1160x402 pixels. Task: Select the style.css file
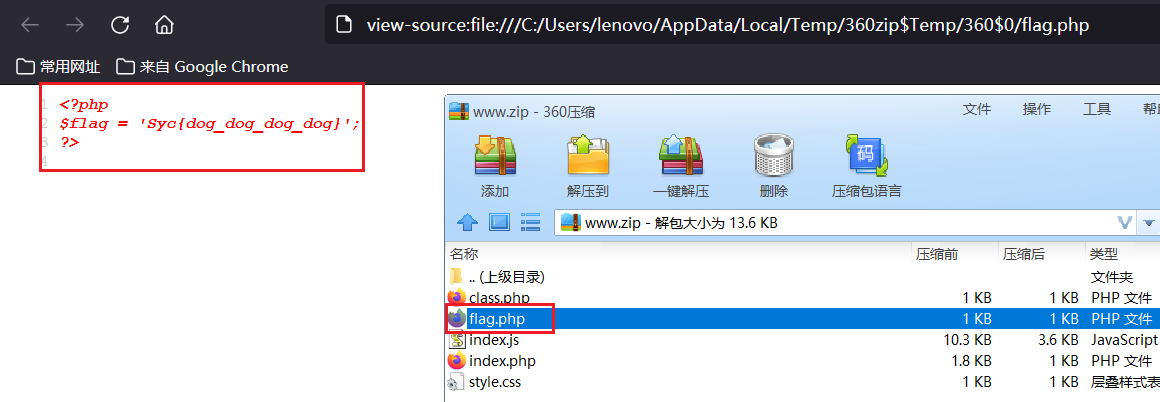pyautogui.click(x=803, y=383)
